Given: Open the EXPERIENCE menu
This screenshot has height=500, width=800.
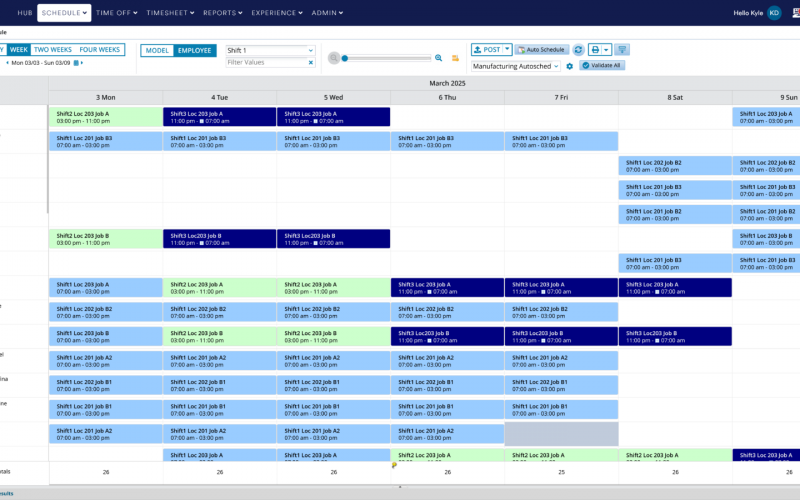Looking at the screenshot, I should [277, 13].
